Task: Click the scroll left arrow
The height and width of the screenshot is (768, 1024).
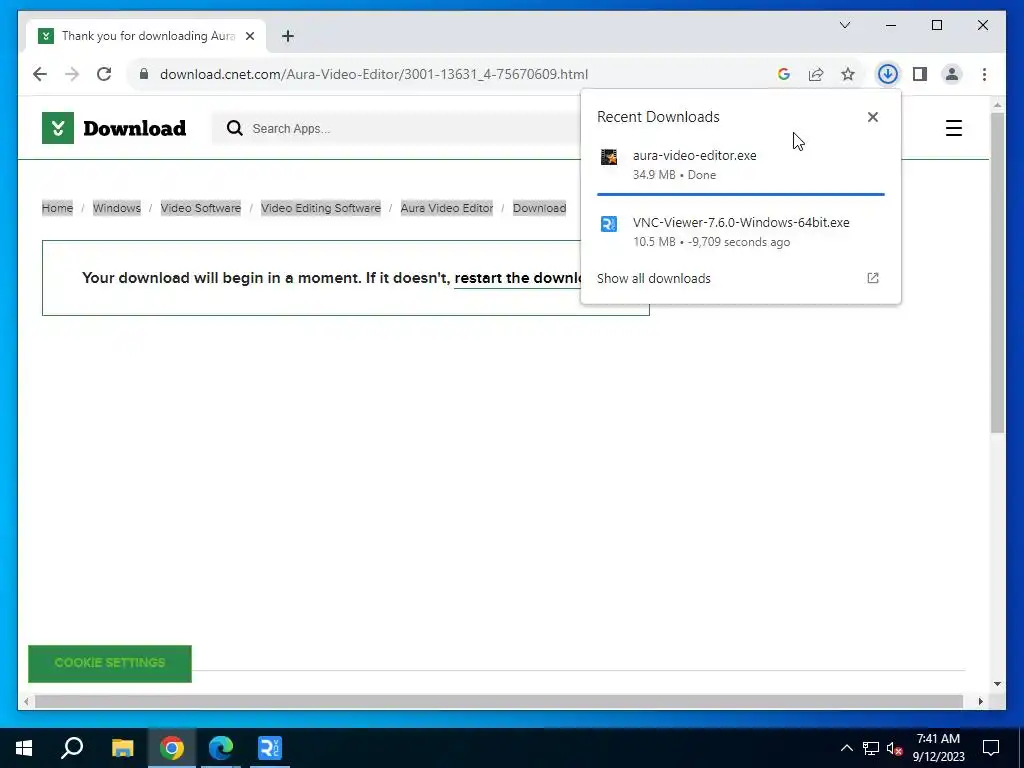Action: pyautogui.click(x=26, y=701)
